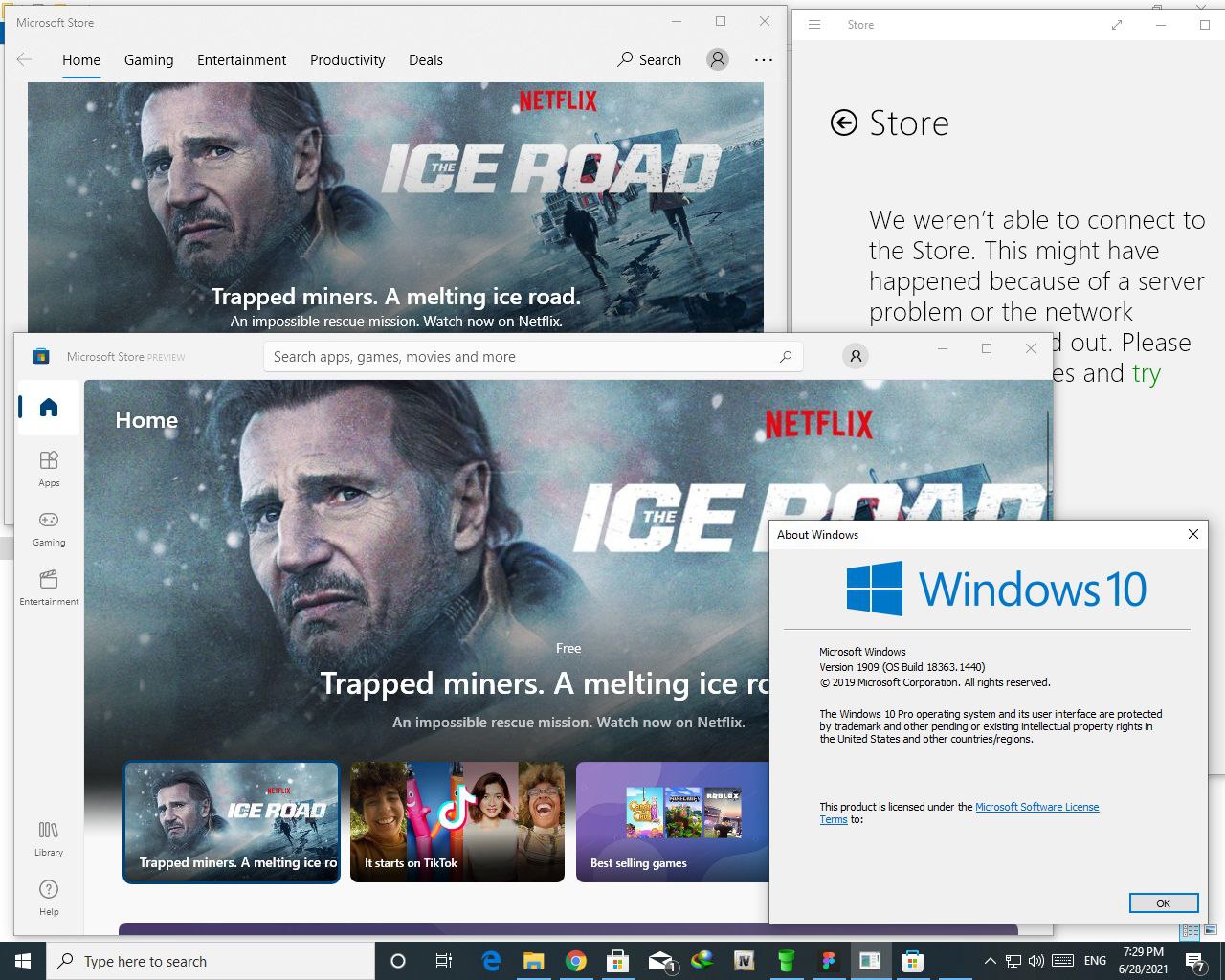This screenshot has height=980, width=1225.
Task: Click the expand arrows icon in Store error window
Action: click(x=1116, y=25)
